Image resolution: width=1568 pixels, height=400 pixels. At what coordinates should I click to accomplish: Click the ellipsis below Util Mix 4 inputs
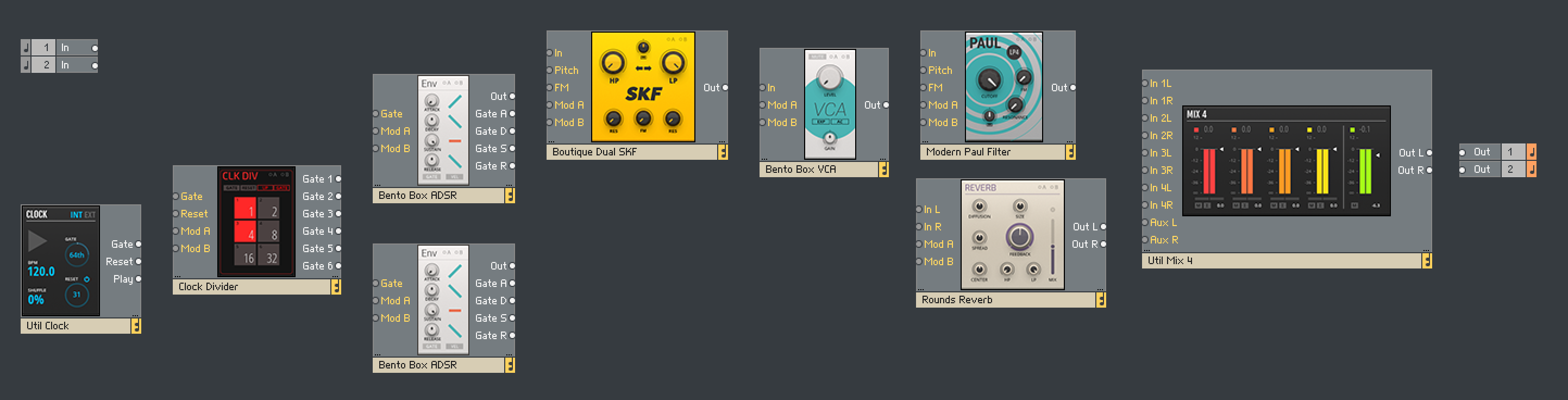pos(1145,250)
